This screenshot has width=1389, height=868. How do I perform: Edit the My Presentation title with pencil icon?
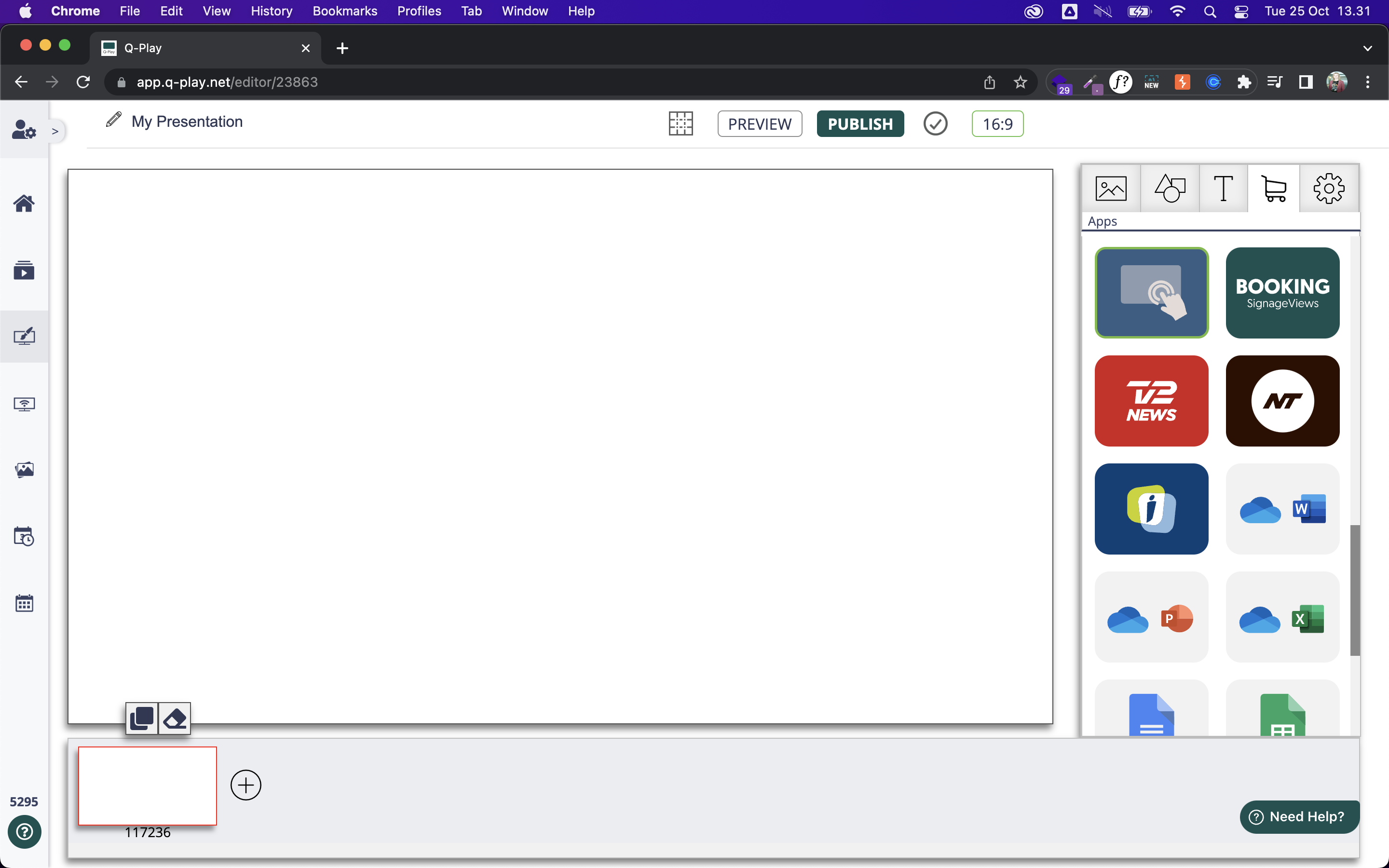pyautogui.click(x=114, y=120)
